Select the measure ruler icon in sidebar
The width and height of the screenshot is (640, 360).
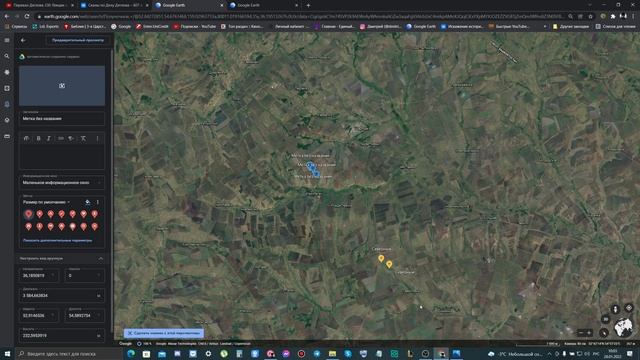coord(7,136)
